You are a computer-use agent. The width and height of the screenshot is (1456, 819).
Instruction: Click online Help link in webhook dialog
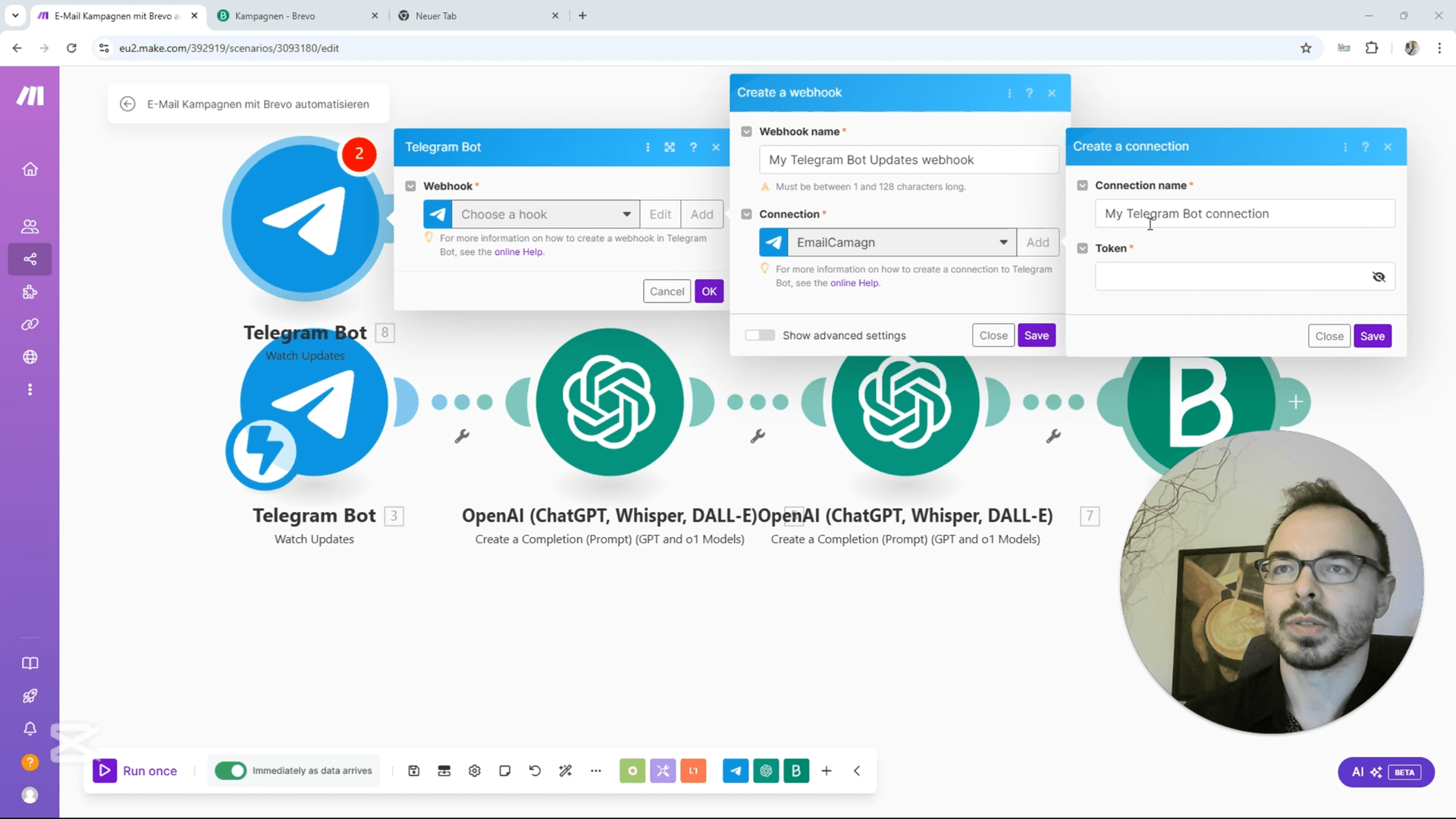(x=855, y=283)
